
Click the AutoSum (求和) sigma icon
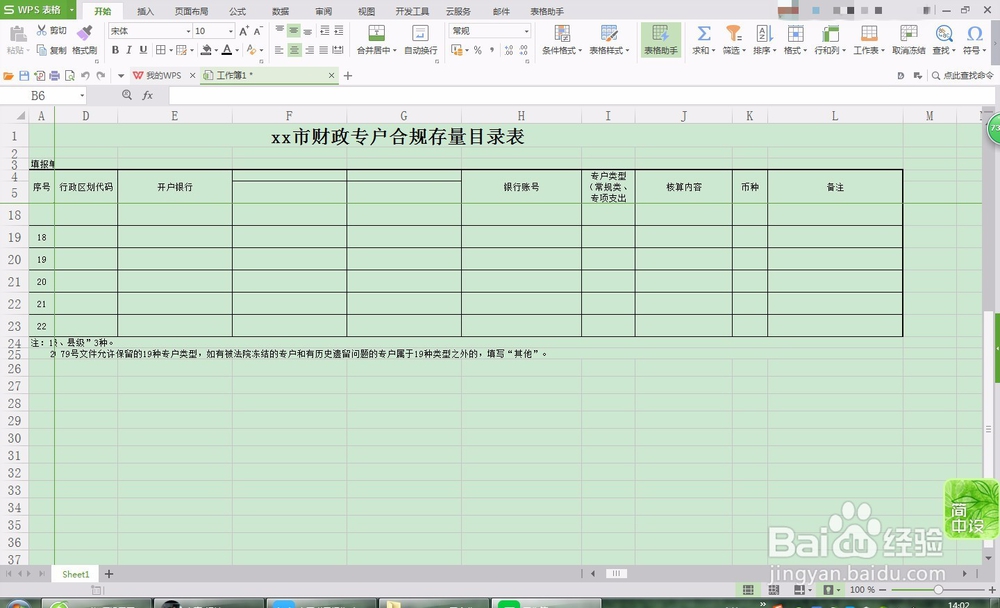point(703,33)
